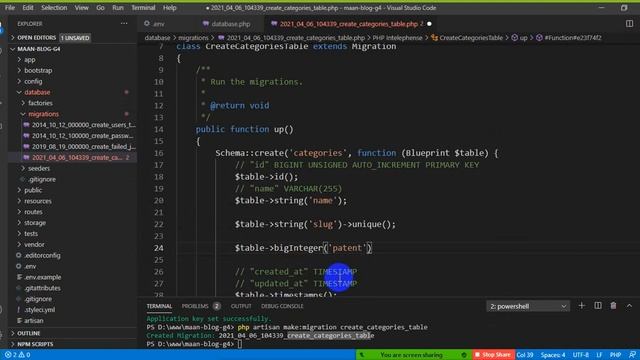The height and width of the screenshot is (360, 640).
Task: Create a new terminal with plus icon
Action: coord(582,306)
